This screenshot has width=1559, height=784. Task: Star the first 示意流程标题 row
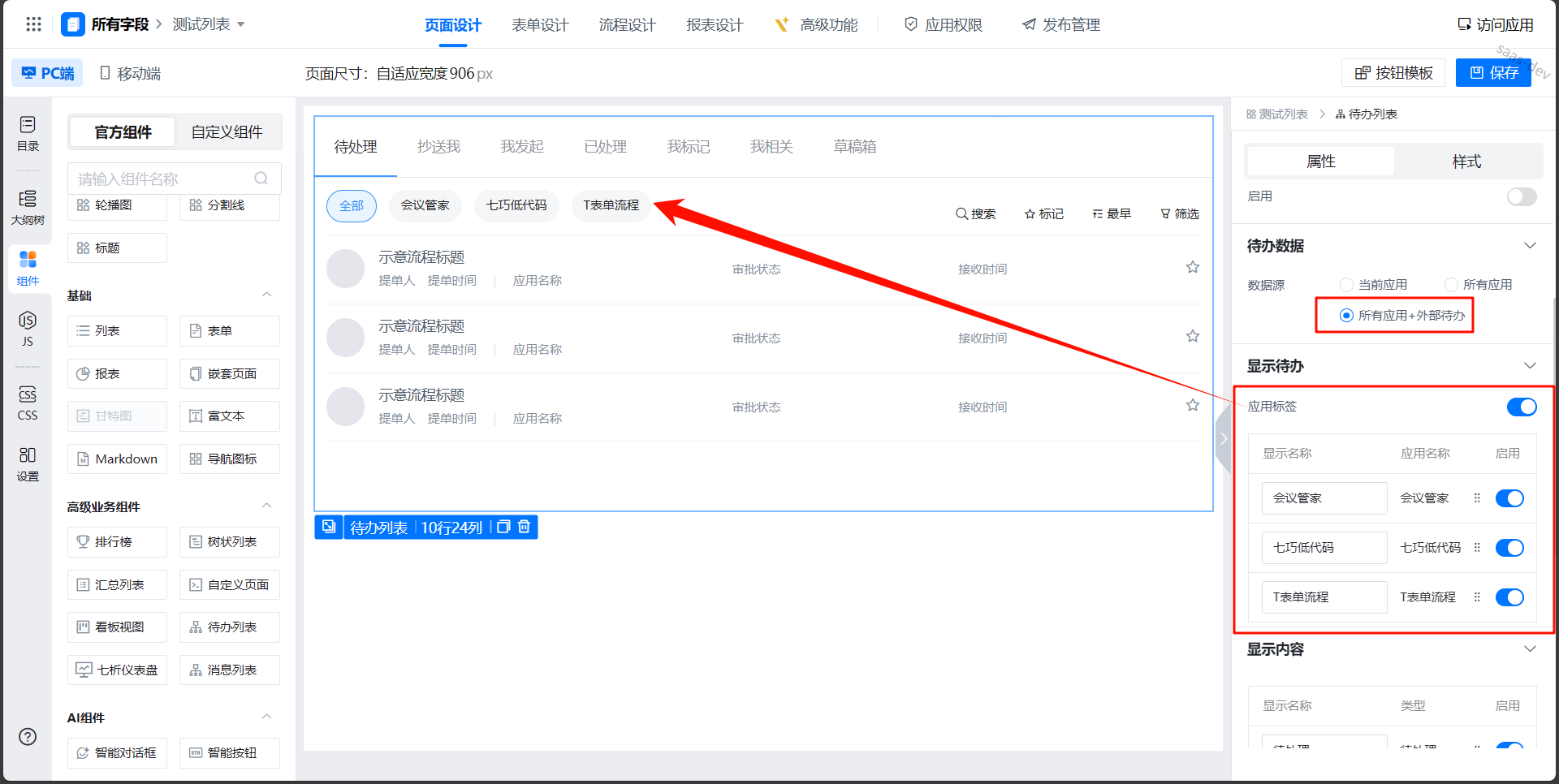[1192, 267]
